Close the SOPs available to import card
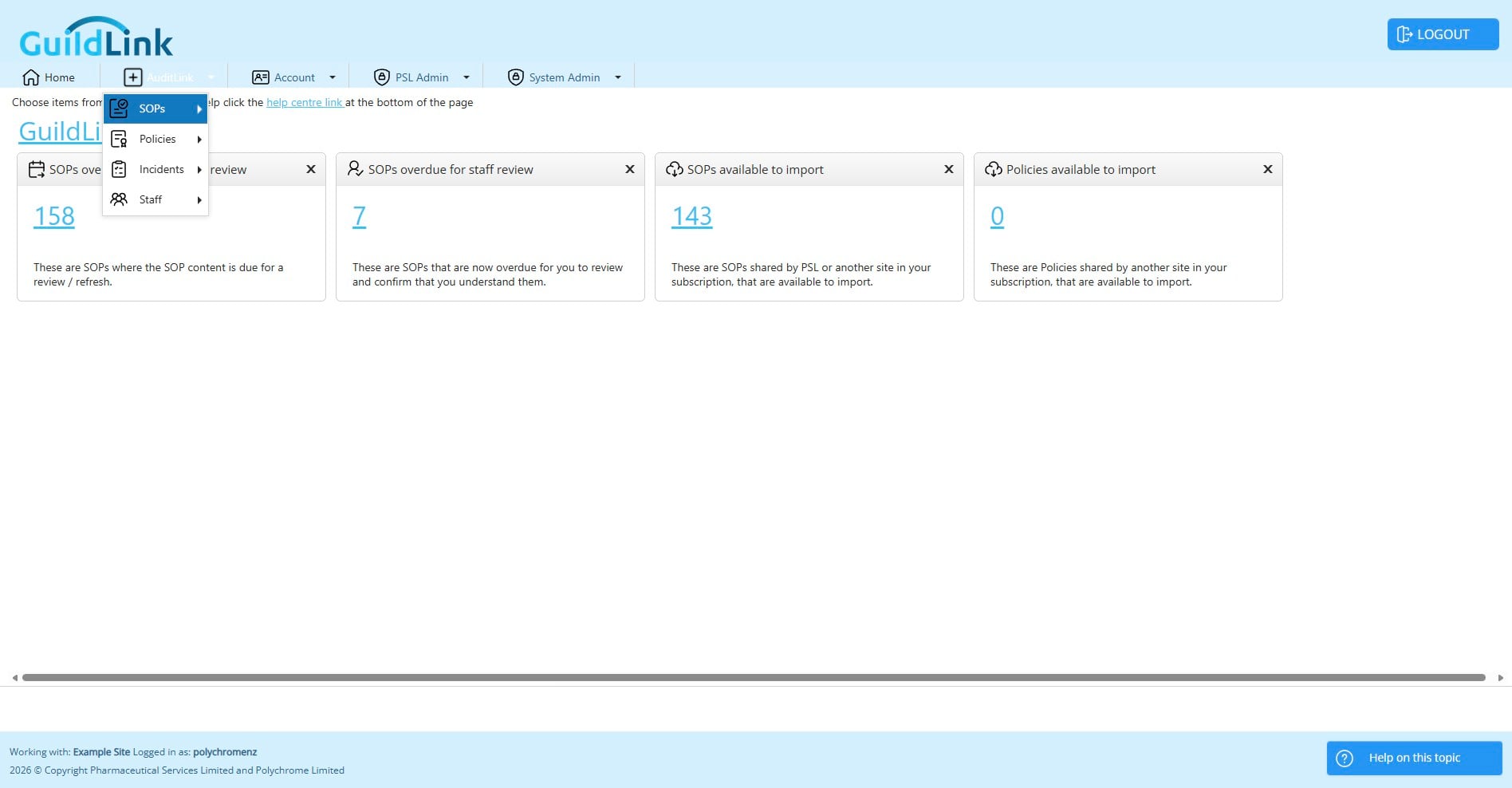The height and width of the screenshot is (788, 1512). 949,169
